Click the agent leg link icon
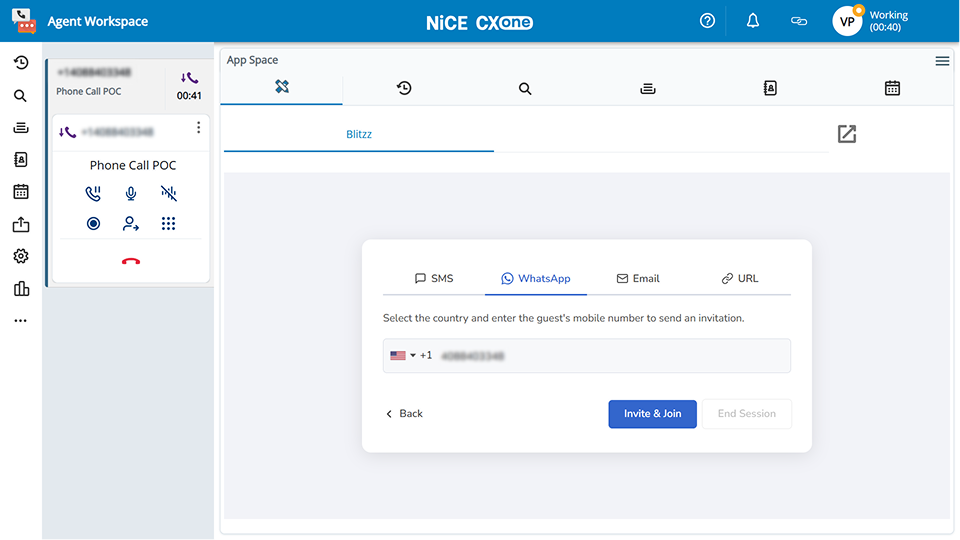 [x=799, y=21]
